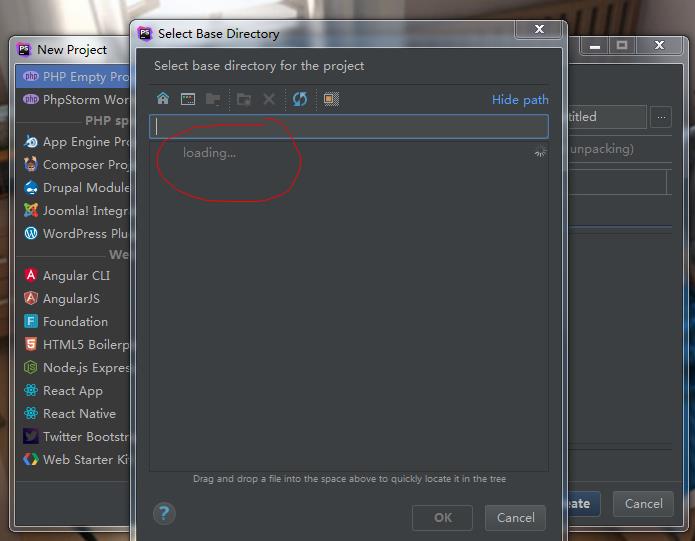
Task: Select the PhpStorm Workshop project type
Action: pyautogui.click(x=73, y=100)
